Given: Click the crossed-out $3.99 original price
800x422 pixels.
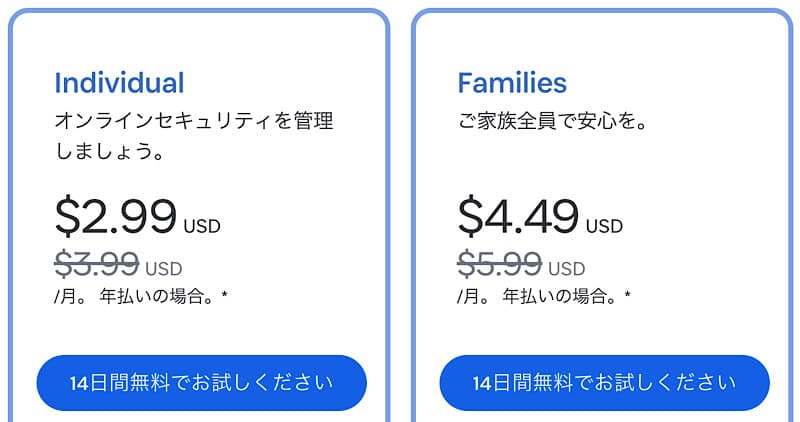Looking at the screenshot, I should click(97, 264).
